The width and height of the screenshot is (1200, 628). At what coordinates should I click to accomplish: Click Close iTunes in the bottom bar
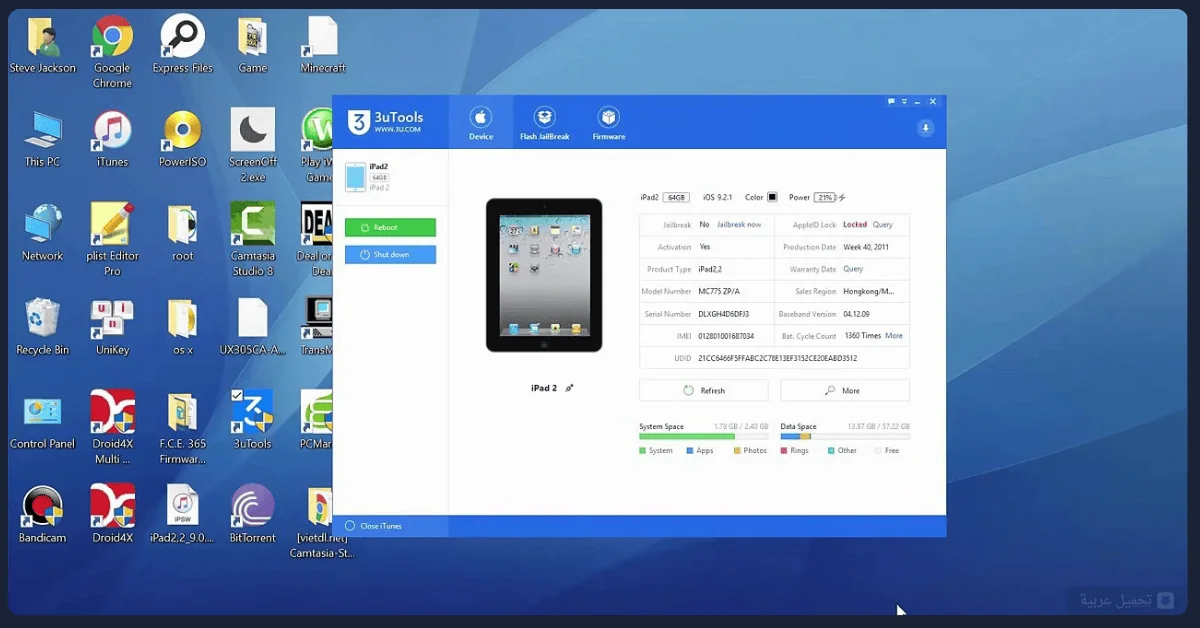(x=374, y=526)
